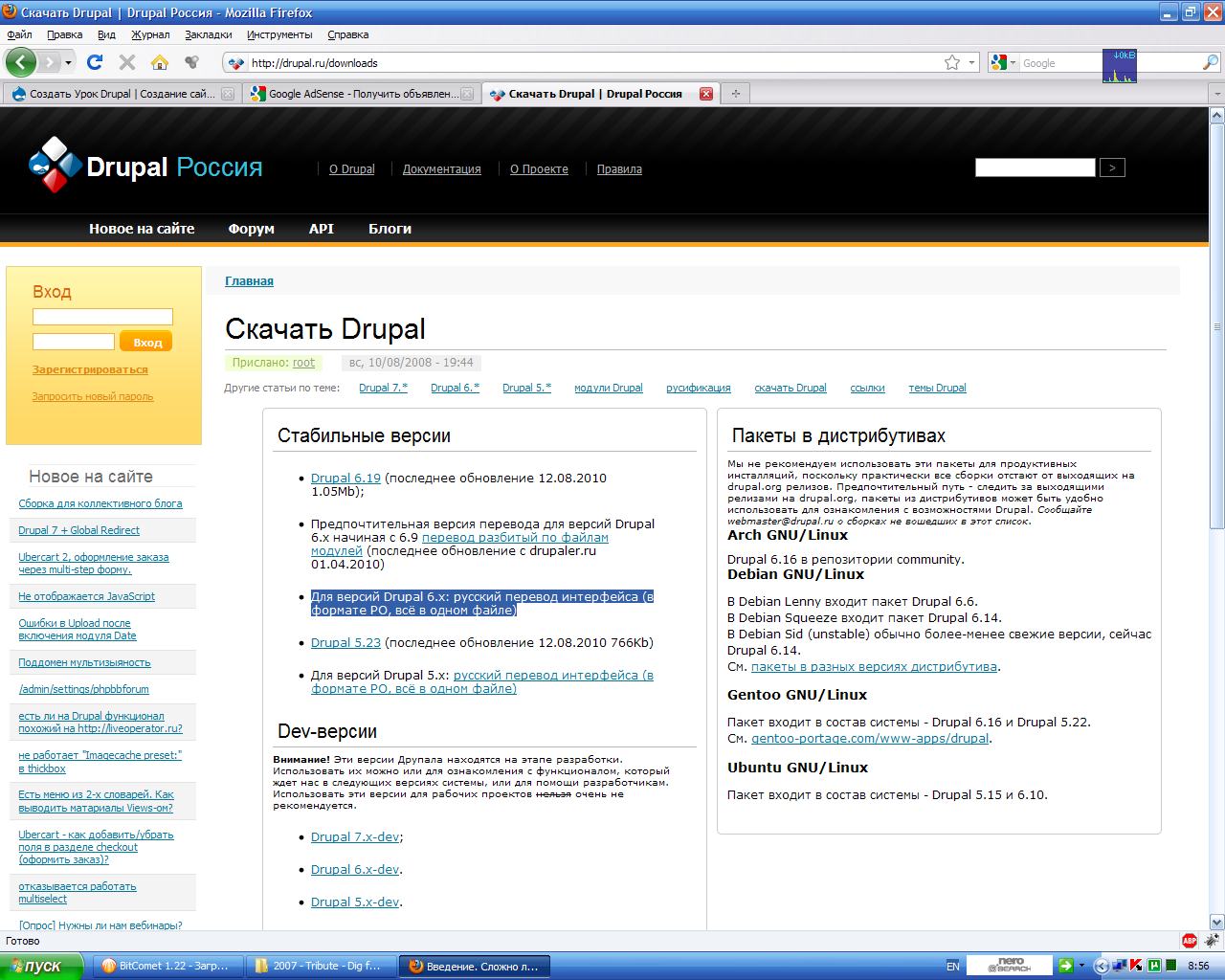Click the site favicon in the address bar
The width and height of the screenshot is (1225, 980).
pyautogui.click(x=236, y=63)
